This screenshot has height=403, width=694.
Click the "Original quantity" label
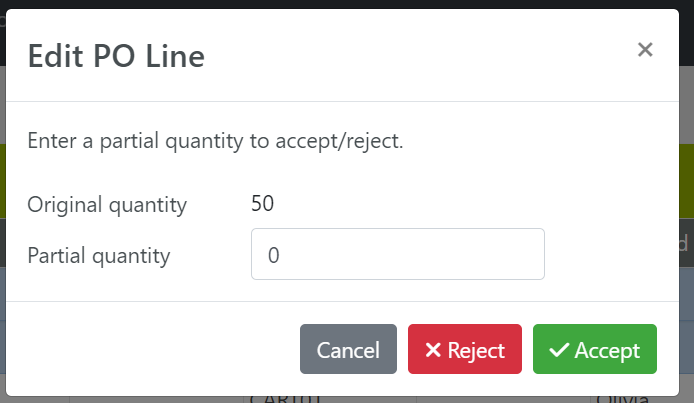tap(107, 205)
